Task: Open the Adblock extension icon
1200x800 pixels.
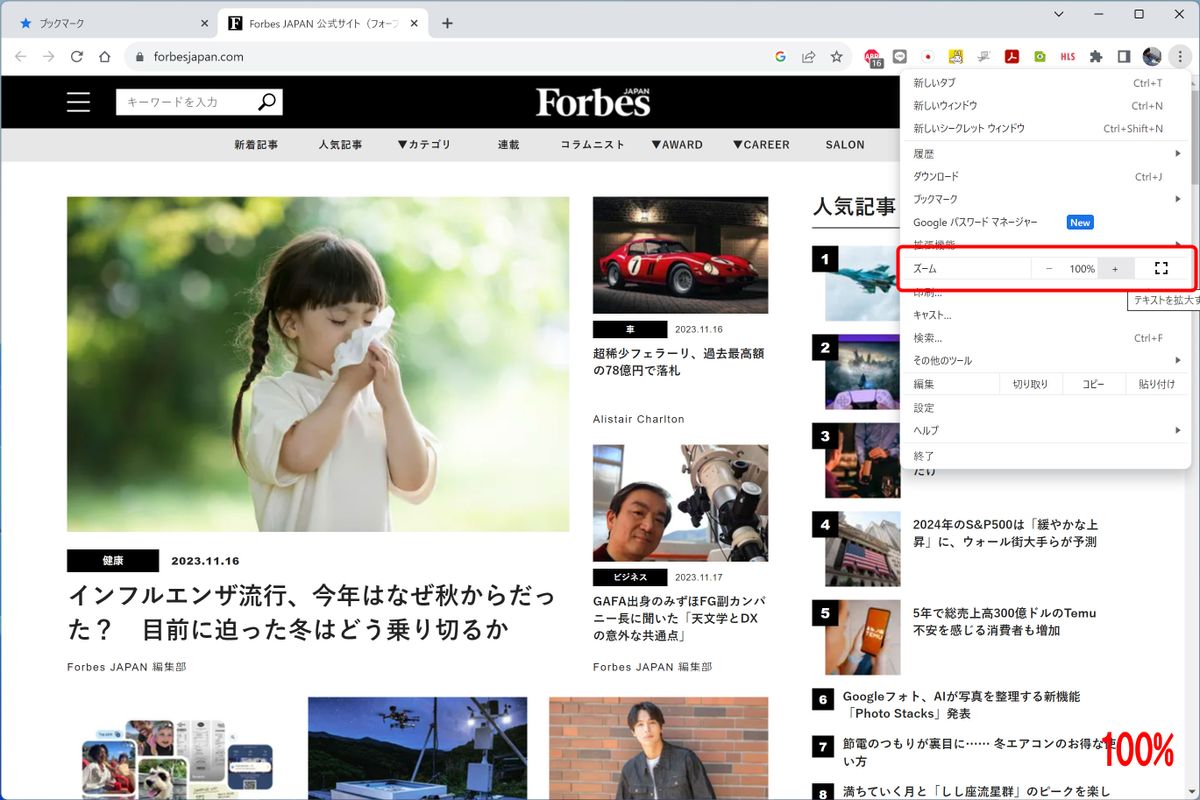Action: [x=874, y=58]
